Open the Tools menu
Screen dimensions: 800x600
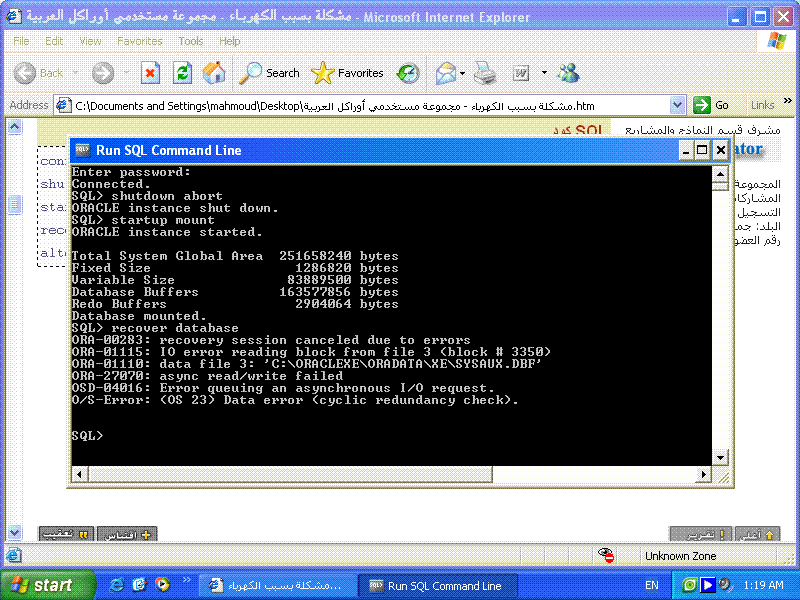tap(190, 41)
